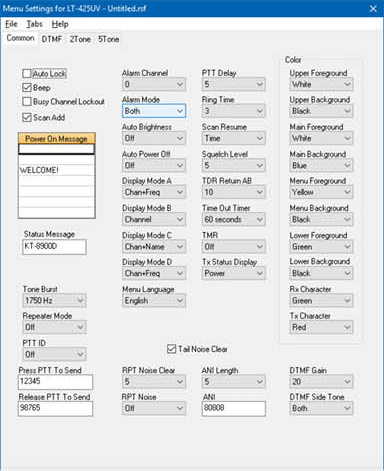Viewport: 384px width, 471px height.
Task: Open the Ring Time dropdown
Action: pyautogui.click(x=233, y=111)
